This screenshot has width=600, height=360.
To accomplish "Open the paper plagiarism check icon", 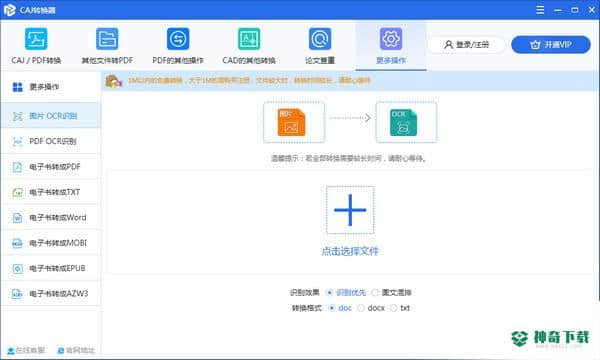I will [320, 39].
